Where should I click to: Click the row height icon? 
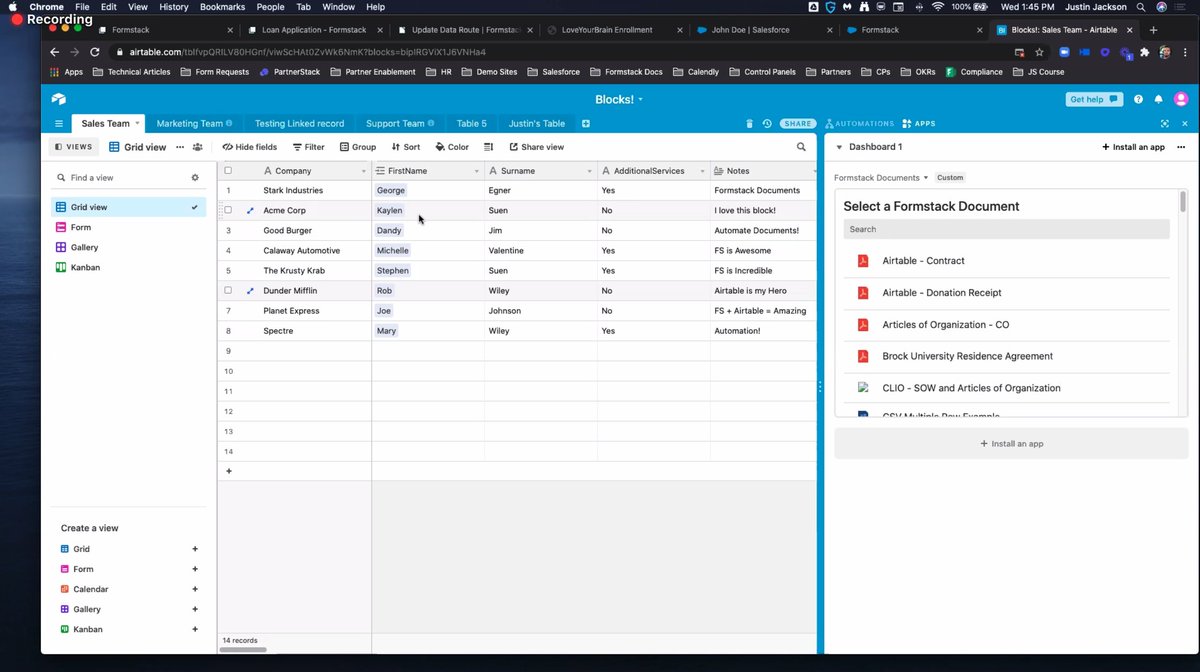pyautogui.click(x=489, y=147)
